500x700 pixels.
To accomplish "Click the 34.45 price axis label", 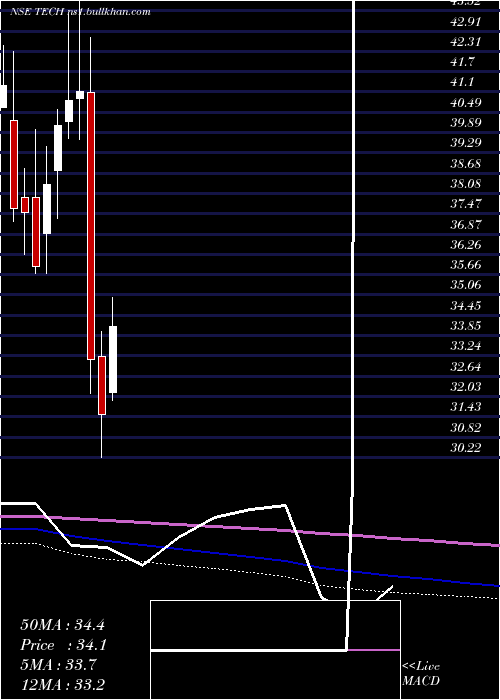I will 465,305.
